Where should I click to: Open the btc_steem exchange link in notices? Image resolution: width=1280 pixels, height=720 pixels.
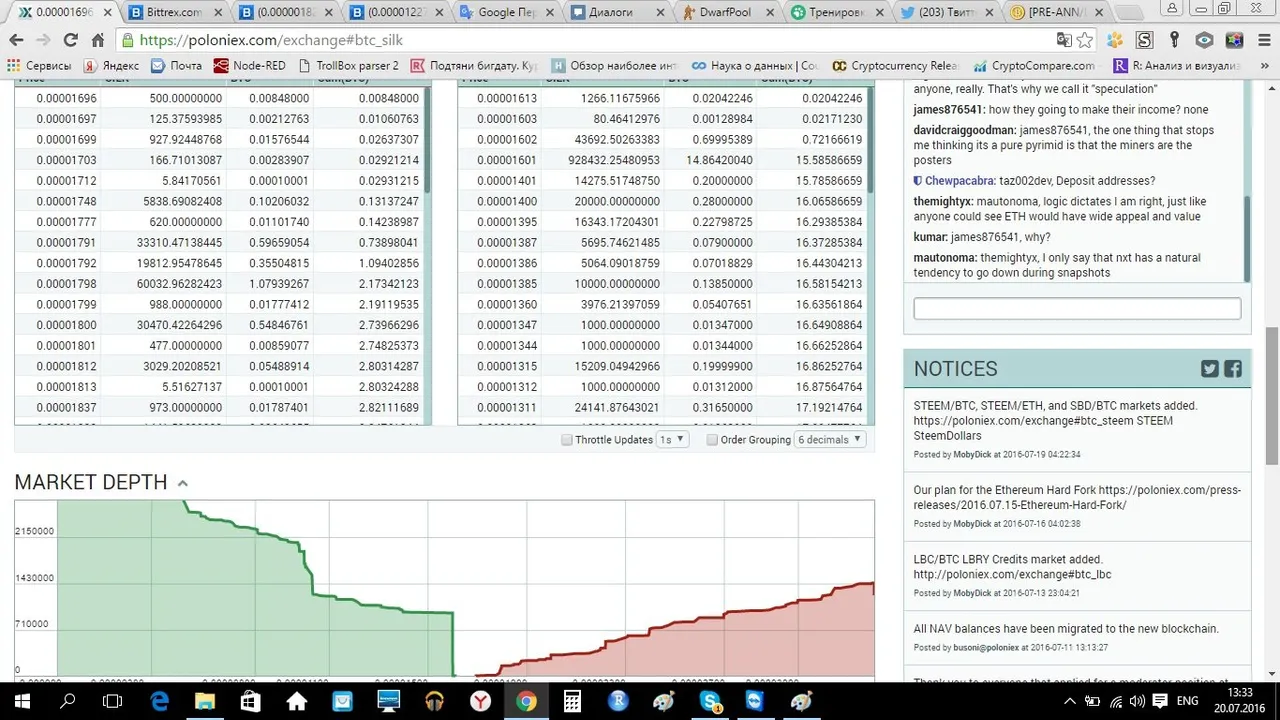pyautogui.click(x=1024, y=421)
